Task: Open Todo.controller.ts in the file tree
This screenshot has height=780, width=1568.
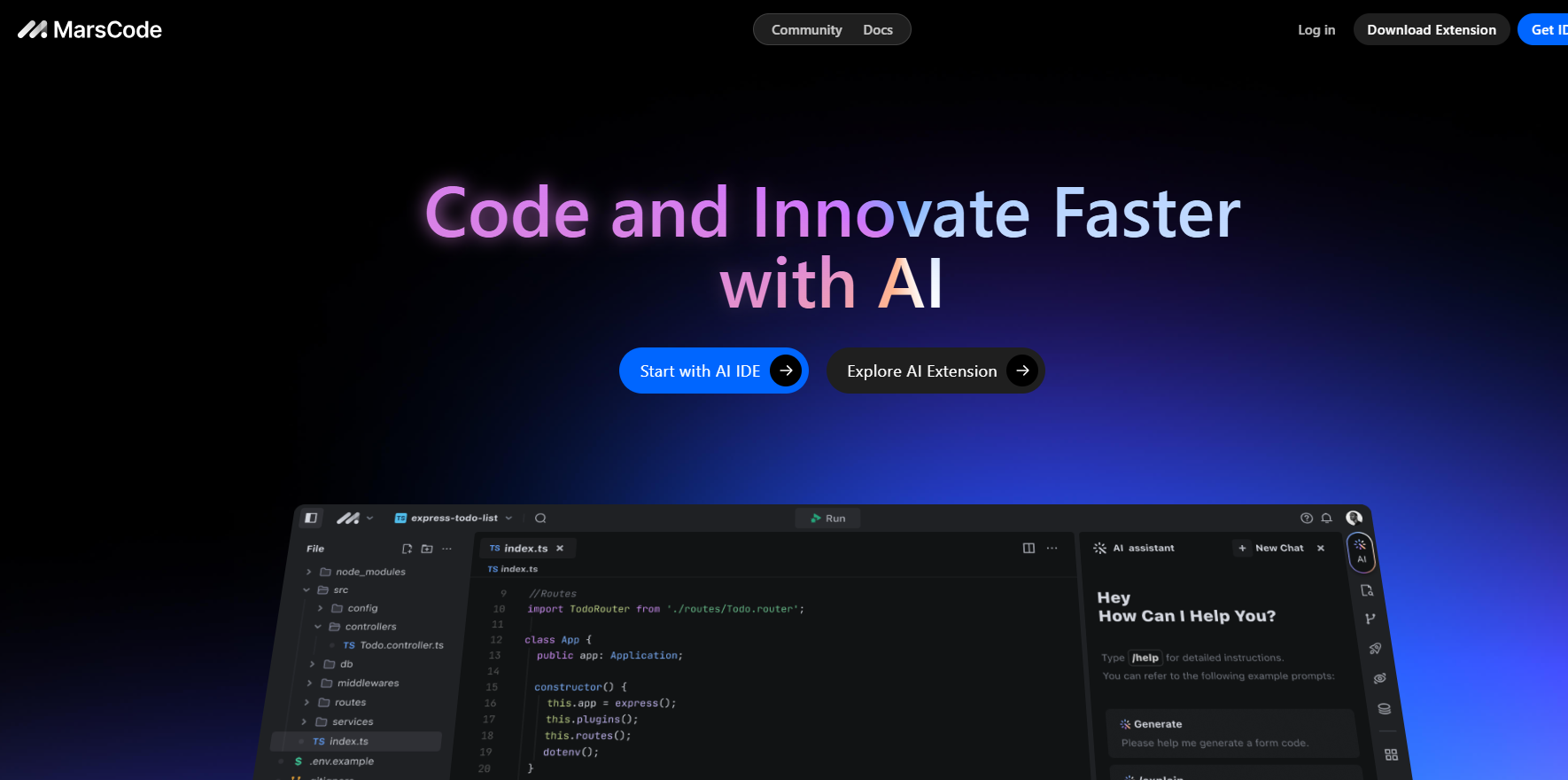Action: 392,645
